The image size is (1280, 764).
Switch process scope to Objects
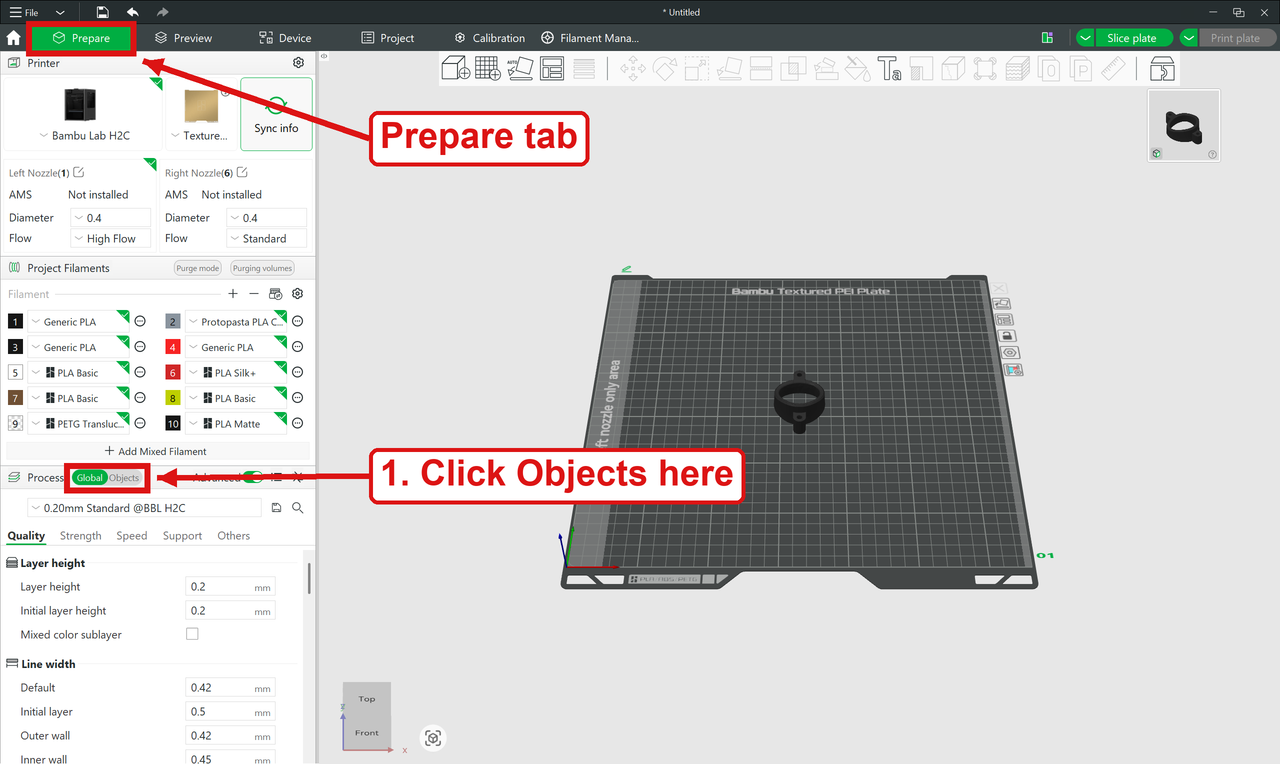pyautogui.click(x=124, y=478)
